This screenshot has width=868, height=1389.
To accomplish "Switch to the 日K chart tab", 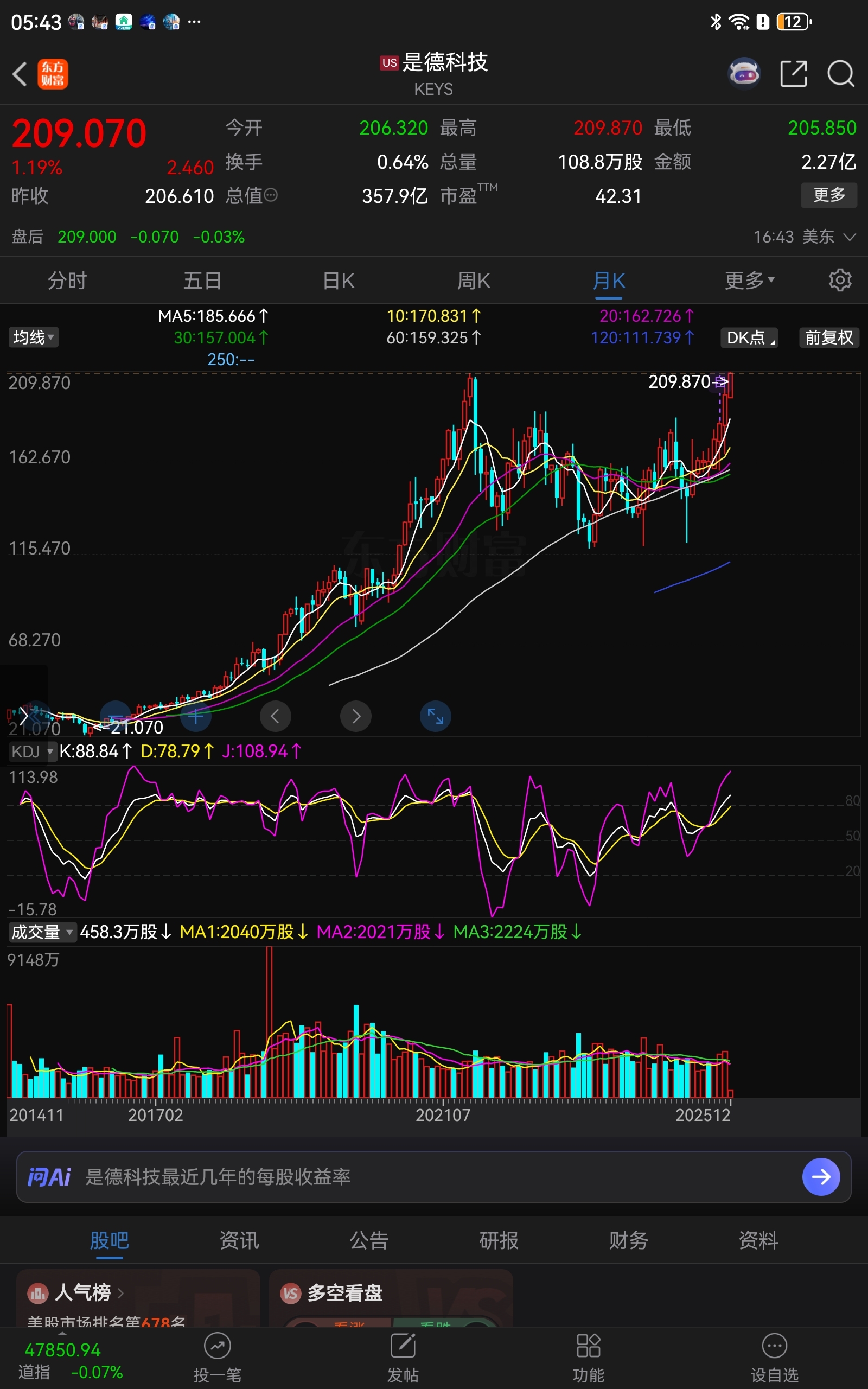I will click(339, 281).
